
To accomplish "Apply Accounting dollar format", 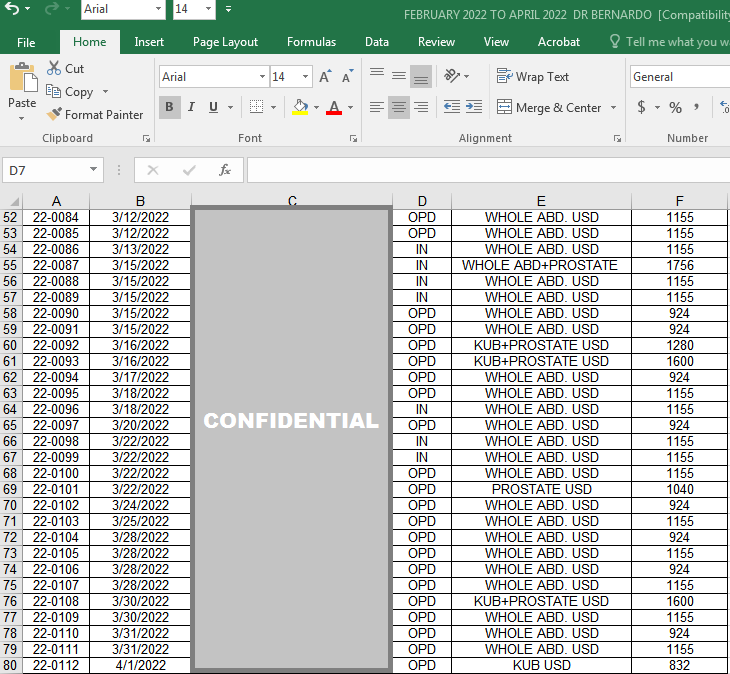I will tap(642, 108).
